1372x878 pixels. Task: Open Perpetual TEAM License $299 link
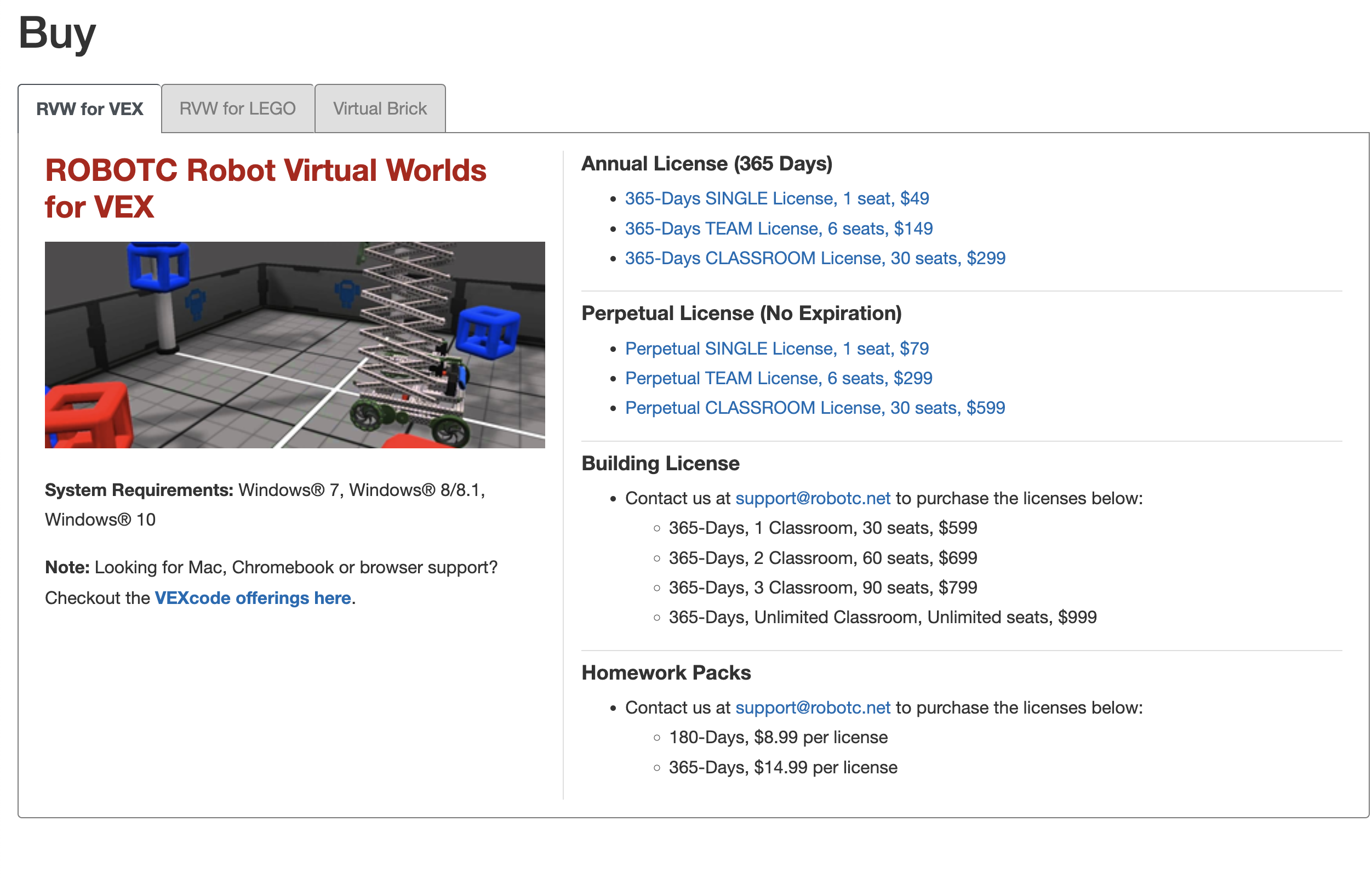778,378
